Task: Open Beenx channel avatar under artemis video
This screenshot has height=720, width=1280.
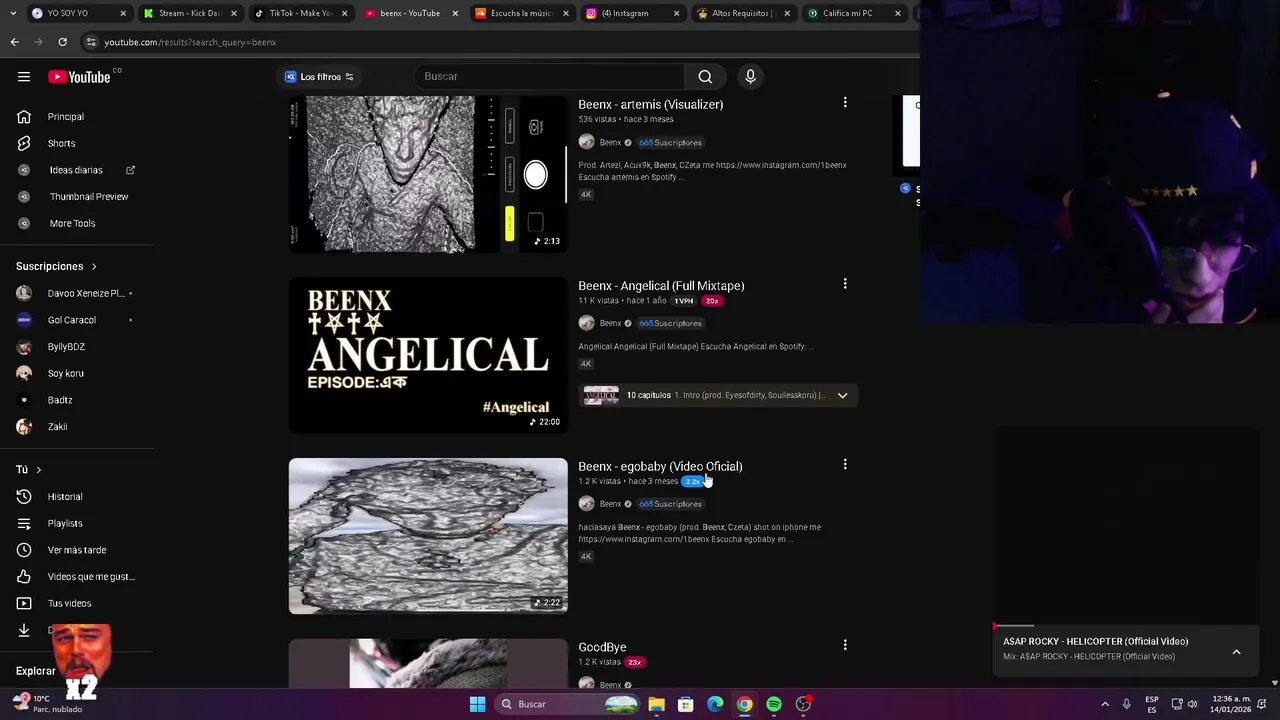Action: pos(586,142)
